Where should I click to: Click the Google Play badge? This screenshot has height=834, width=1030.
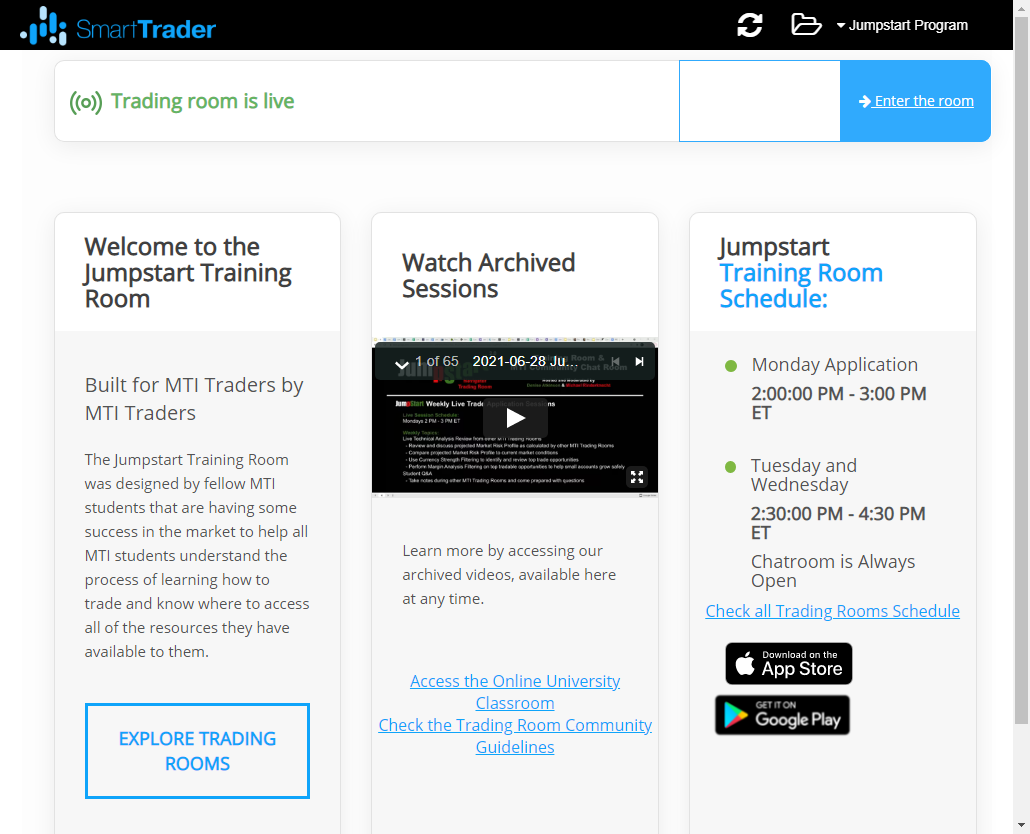pos(782,714)
